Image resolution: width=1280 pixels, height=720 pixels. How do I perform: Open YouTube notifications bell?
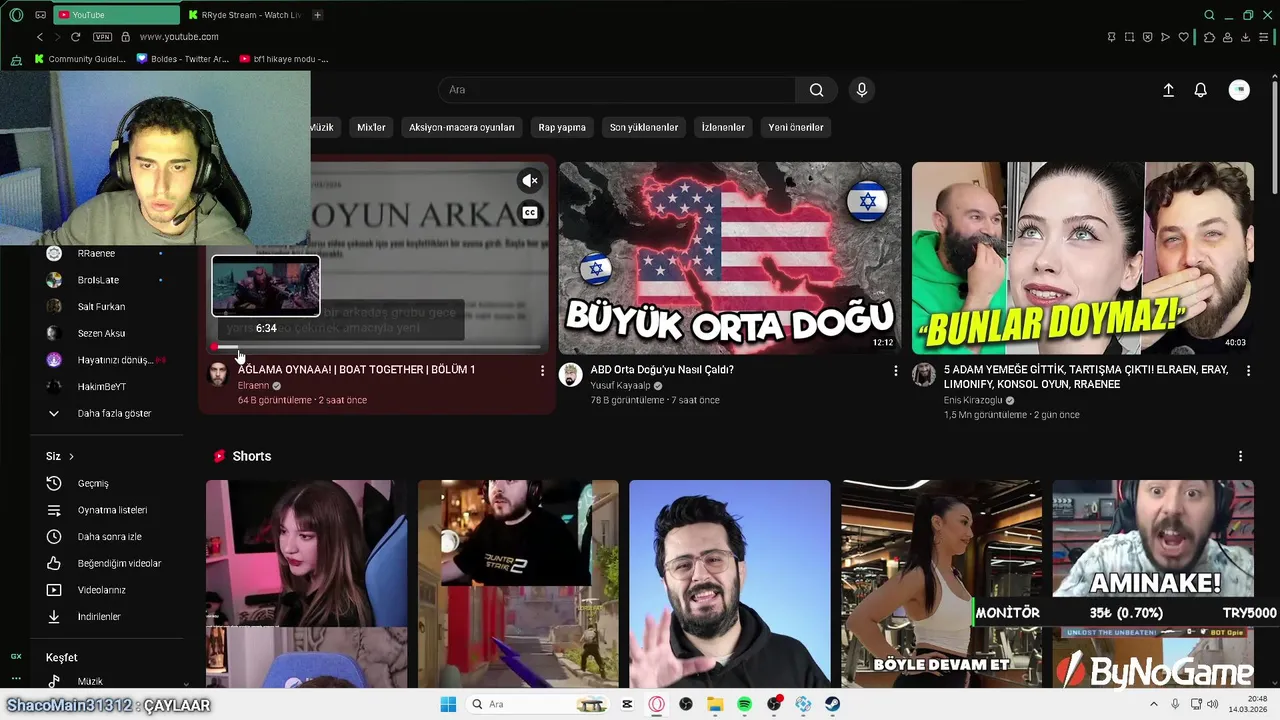(x=1201, y=90)
